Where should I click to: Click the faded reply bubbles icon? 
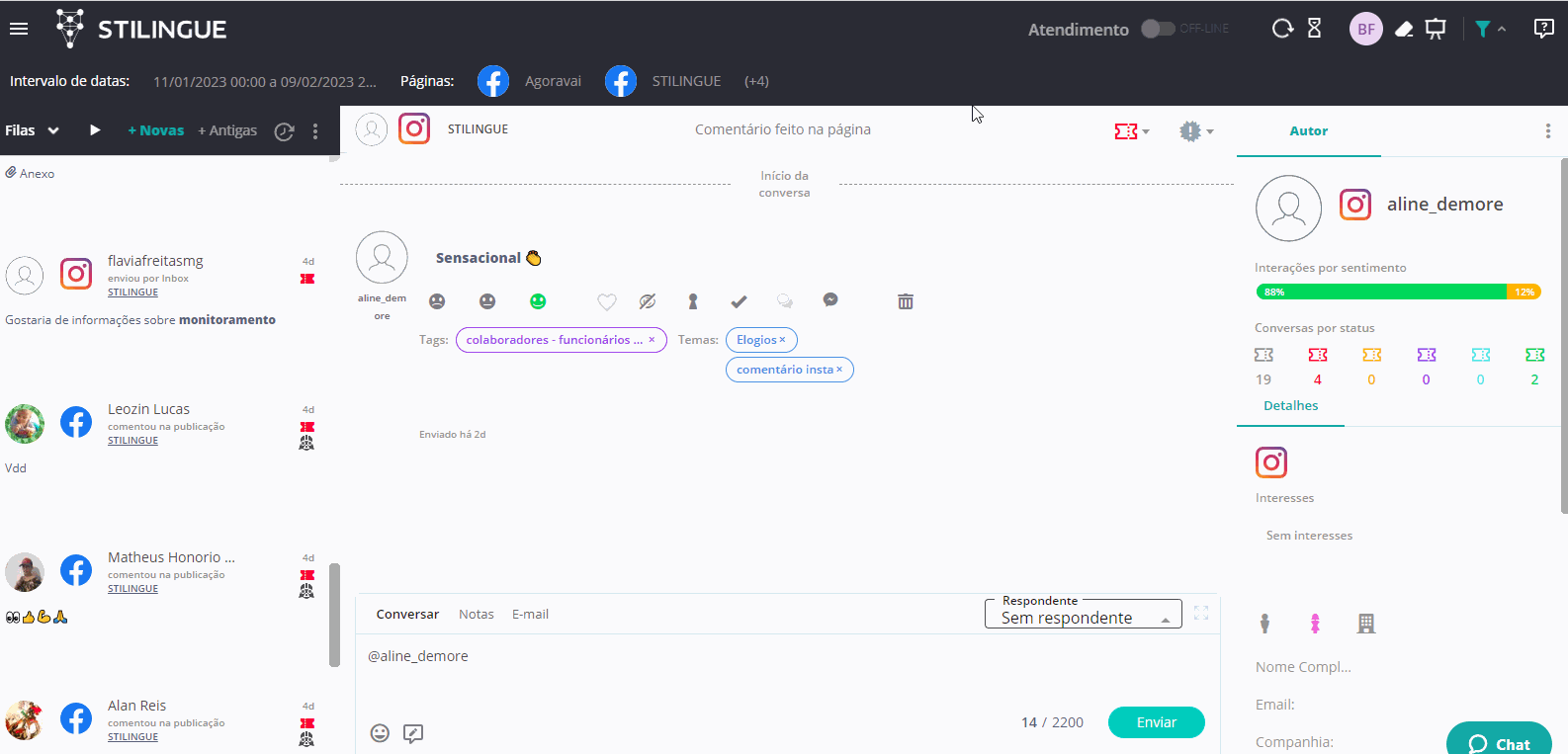785,300
